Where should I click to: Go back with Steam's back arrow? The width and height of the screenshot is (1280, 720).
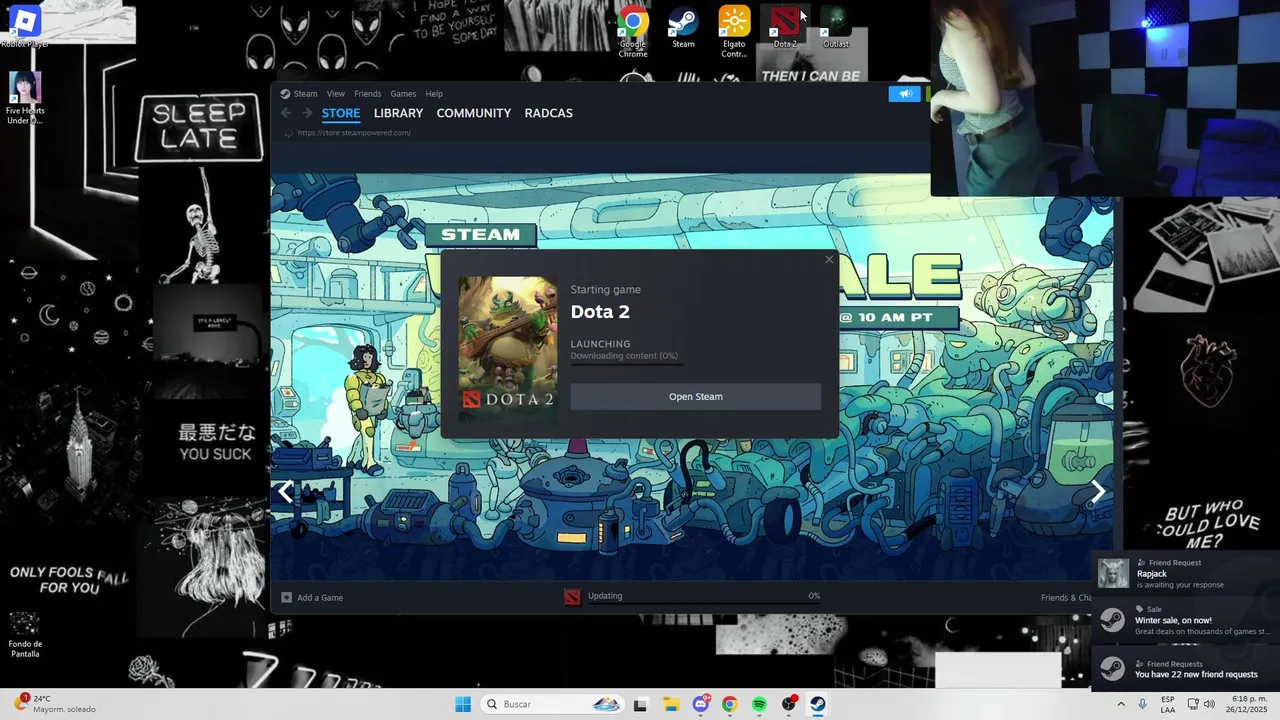286,113
